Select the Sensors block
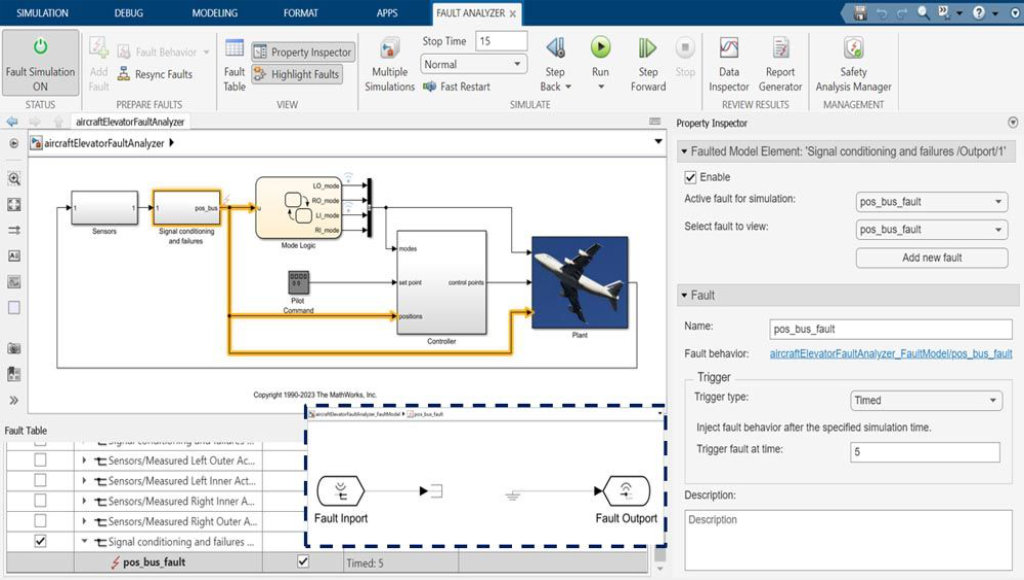 (x=104, y=208)
